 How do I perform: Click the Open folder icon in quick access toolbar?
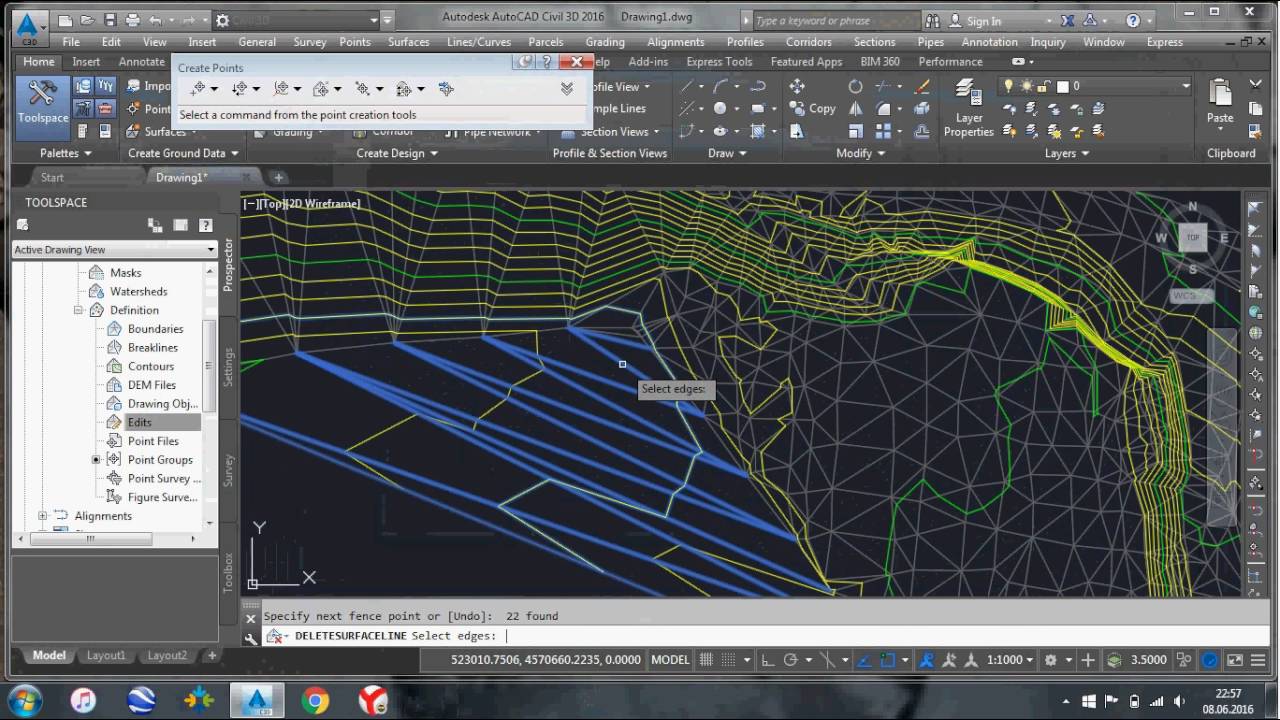point(86,20)
